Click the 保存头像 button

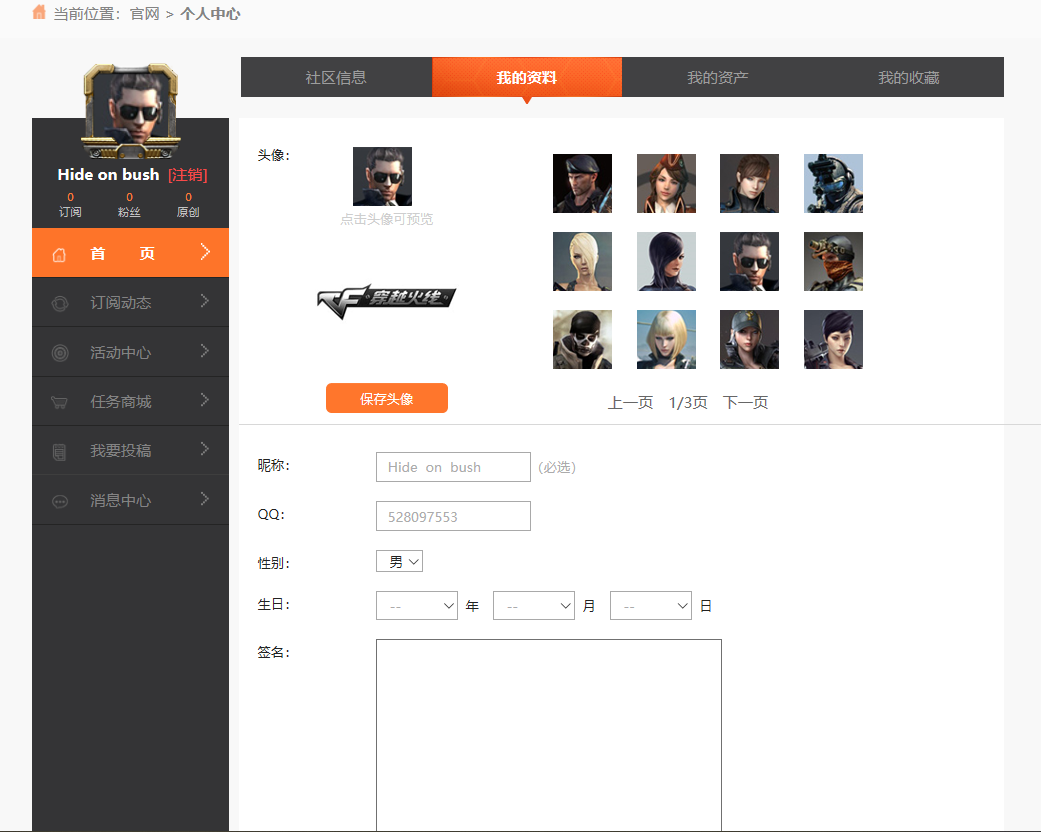[386, 398]
